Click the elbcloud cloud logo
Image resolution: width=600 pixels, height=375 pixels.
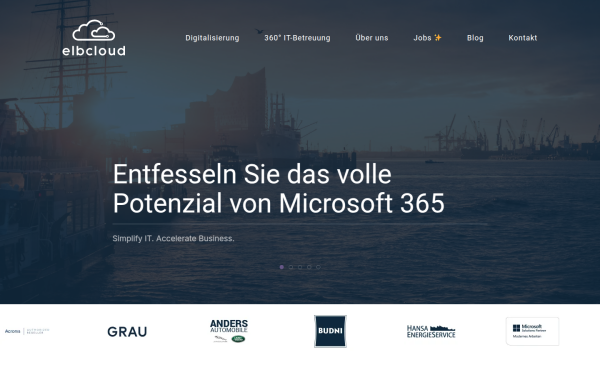pyautogui.click(x=94, y=38)
